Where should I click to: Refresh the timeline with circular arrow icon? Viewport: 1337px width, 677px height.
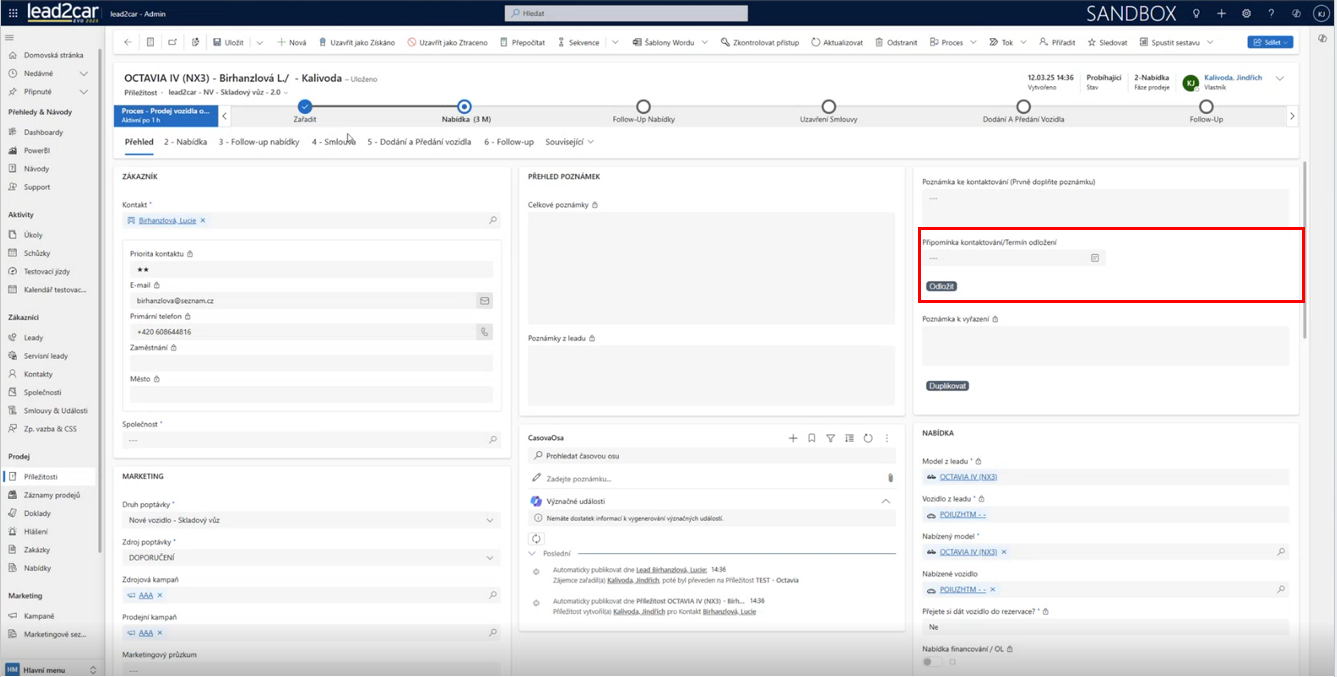tap(867, 438)
